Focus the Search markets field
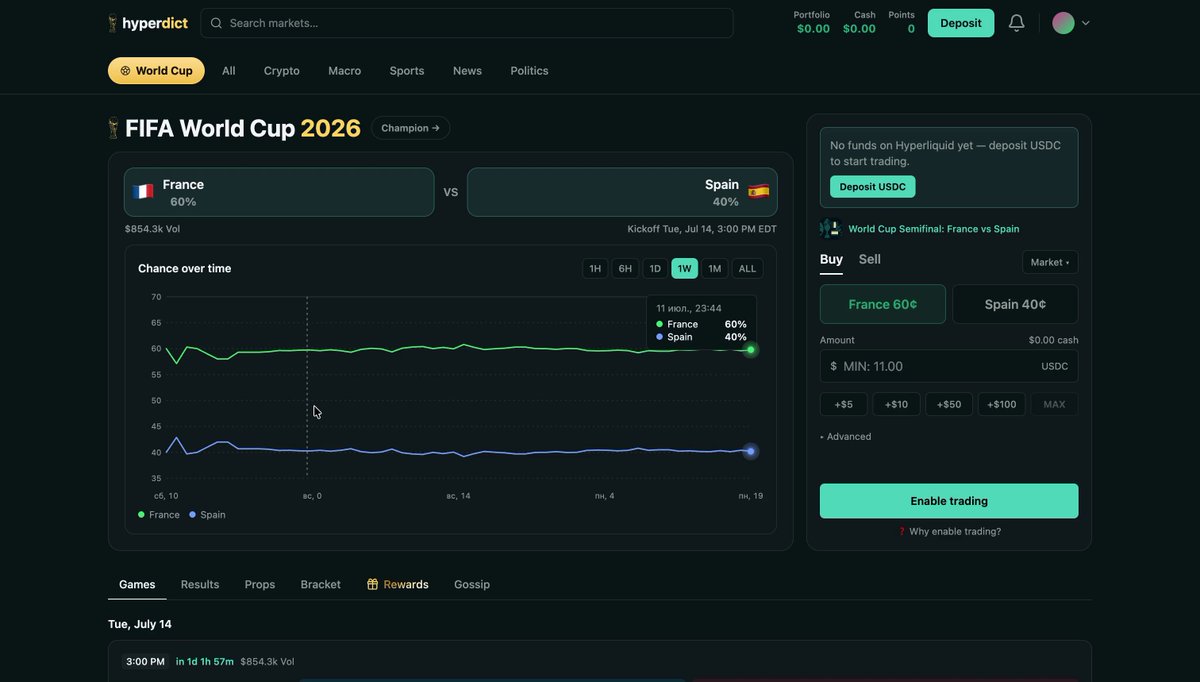 pos(467,23)
